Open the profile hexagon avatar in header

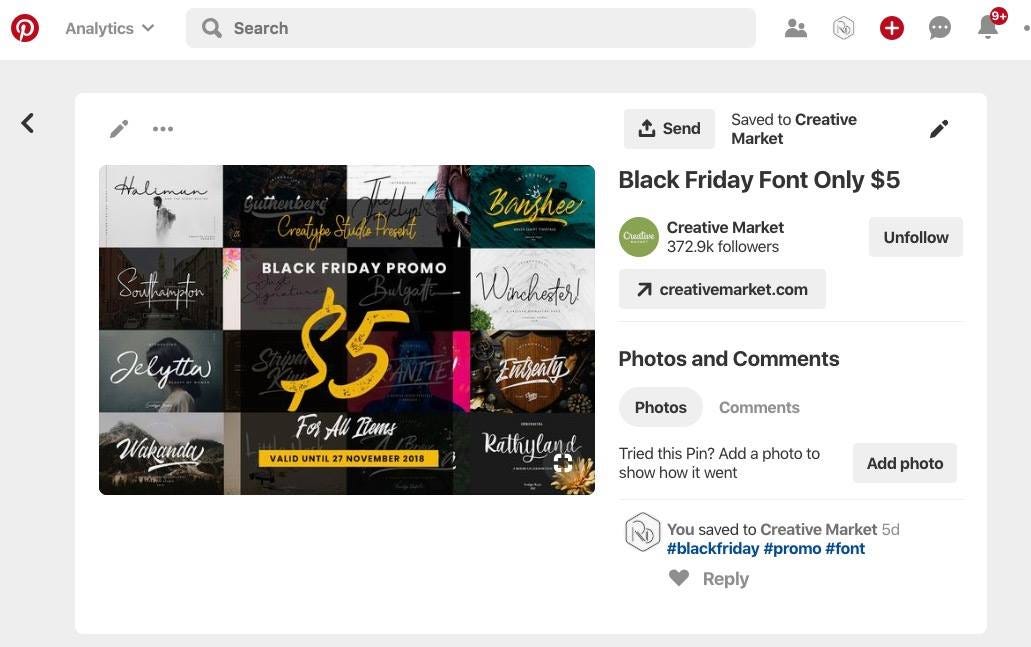point(844,28)
